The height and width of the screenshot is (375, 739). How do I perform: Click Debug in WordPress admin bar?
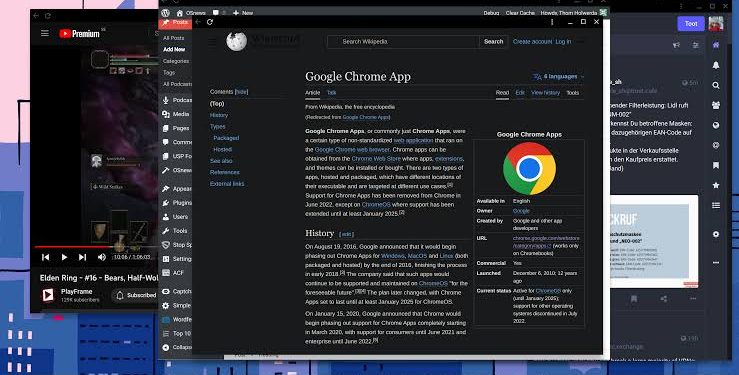pos(491,13)
